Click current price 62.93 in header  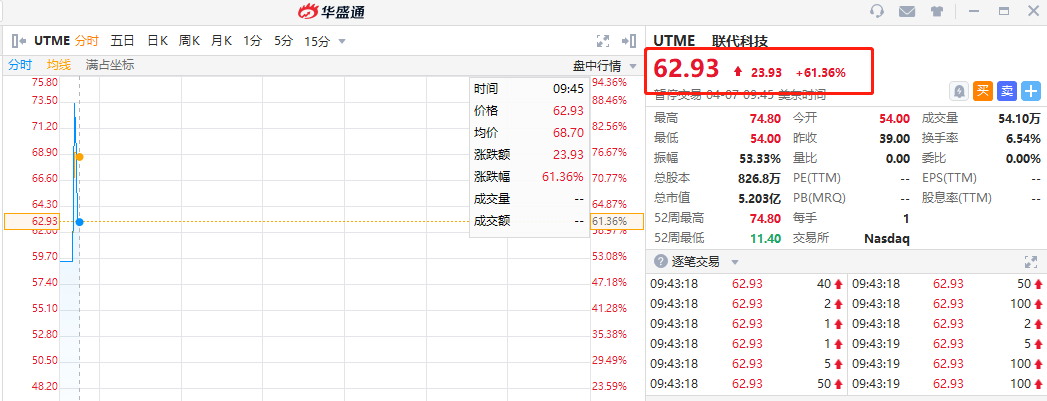686,69
